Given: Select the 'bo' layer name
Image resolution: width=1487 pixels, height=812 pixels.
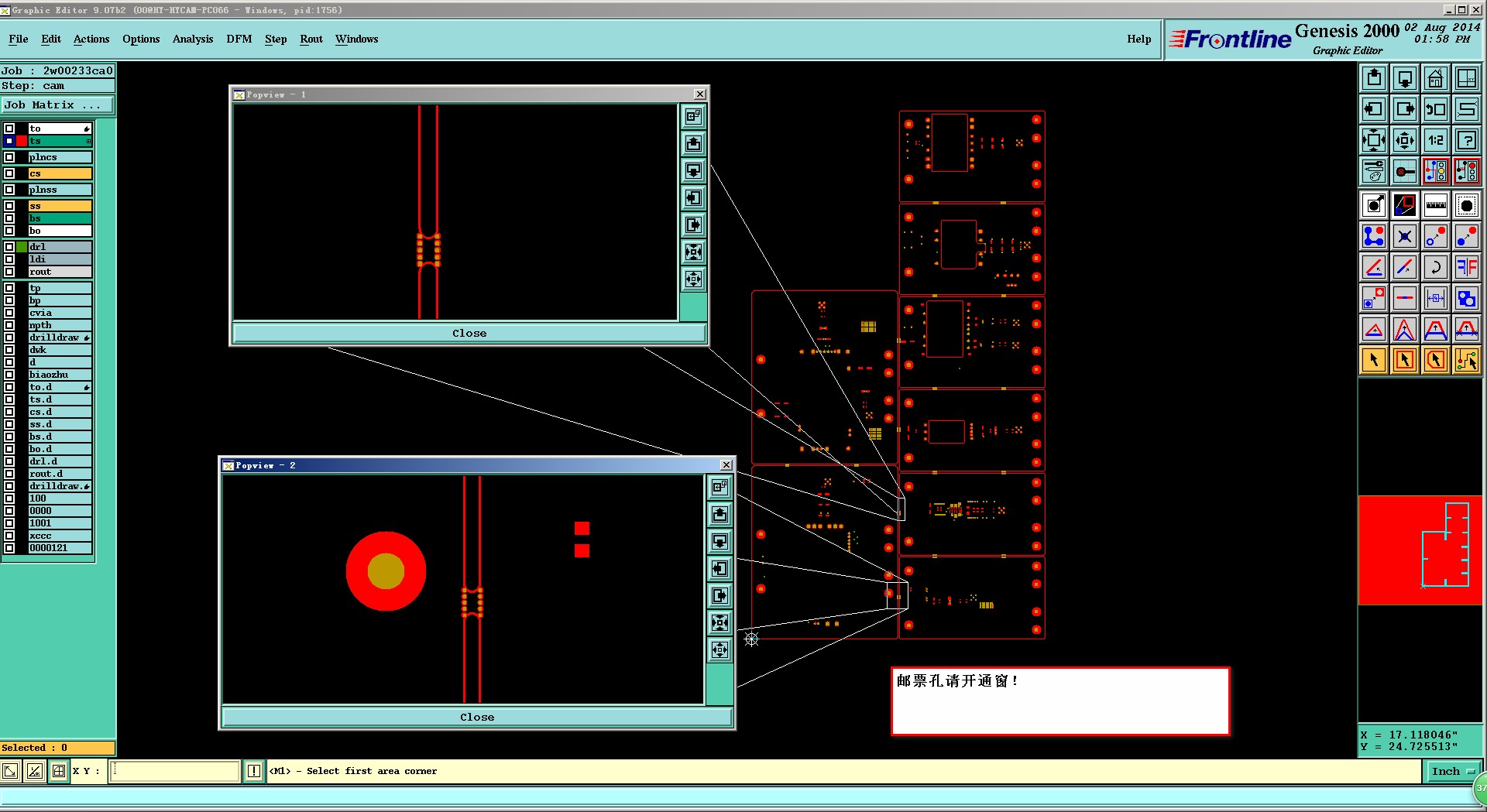Looking at the screenshot, I should [60, 231].
